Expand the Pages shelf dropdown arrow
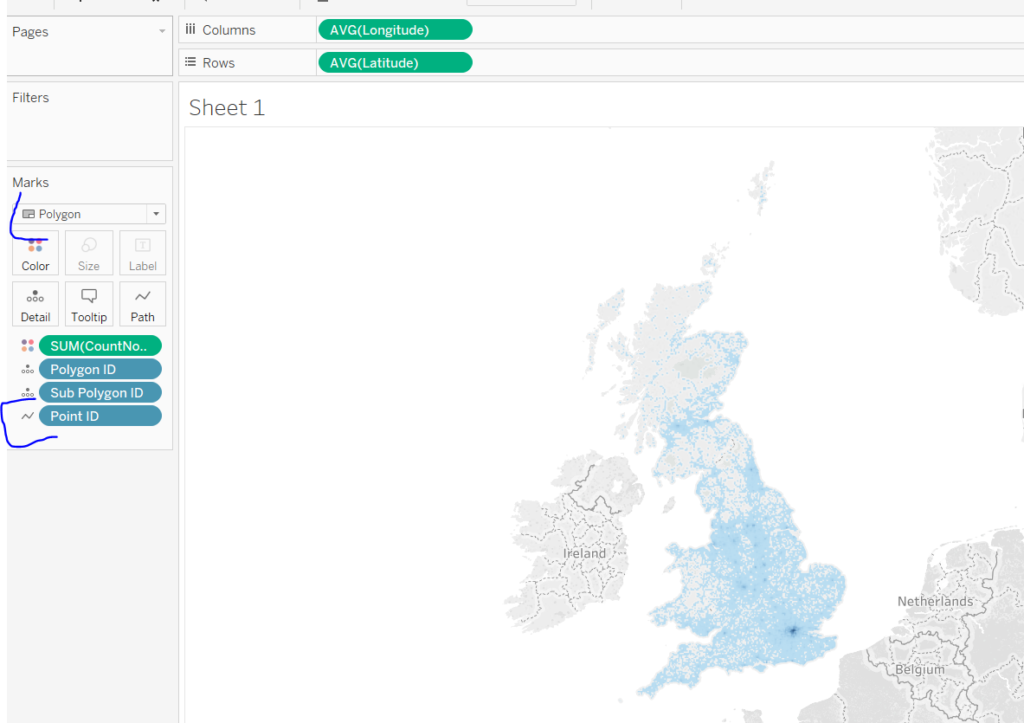This screenshot has height=723, width=1024. 162,32
